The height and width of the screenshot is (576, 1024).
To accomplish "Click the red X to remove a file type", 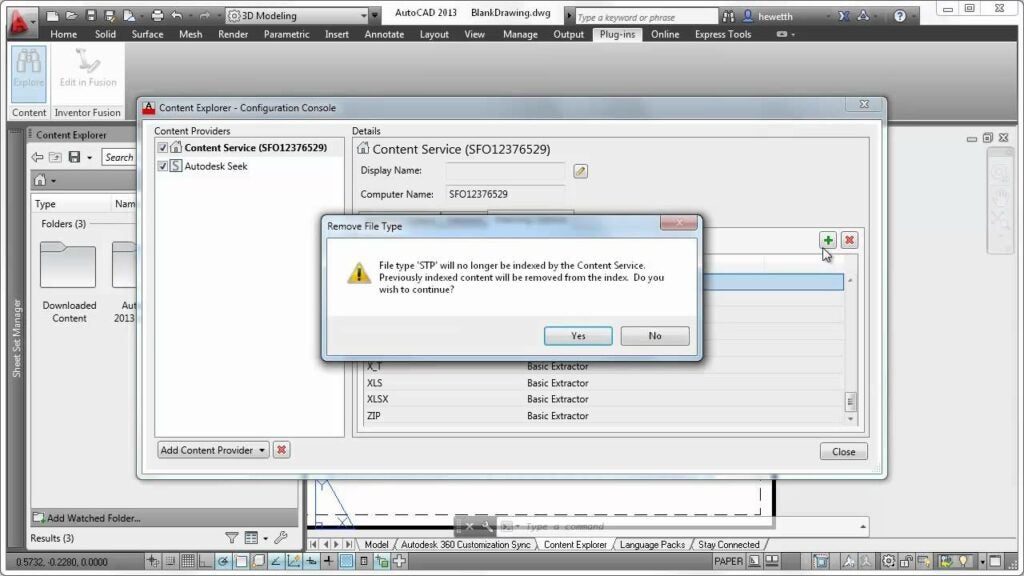I will [849, 240].
